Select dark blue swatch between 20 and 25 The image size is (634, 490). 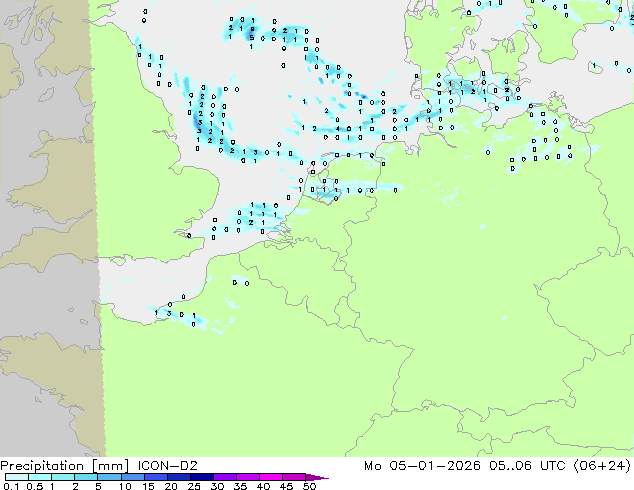[179, 477]
